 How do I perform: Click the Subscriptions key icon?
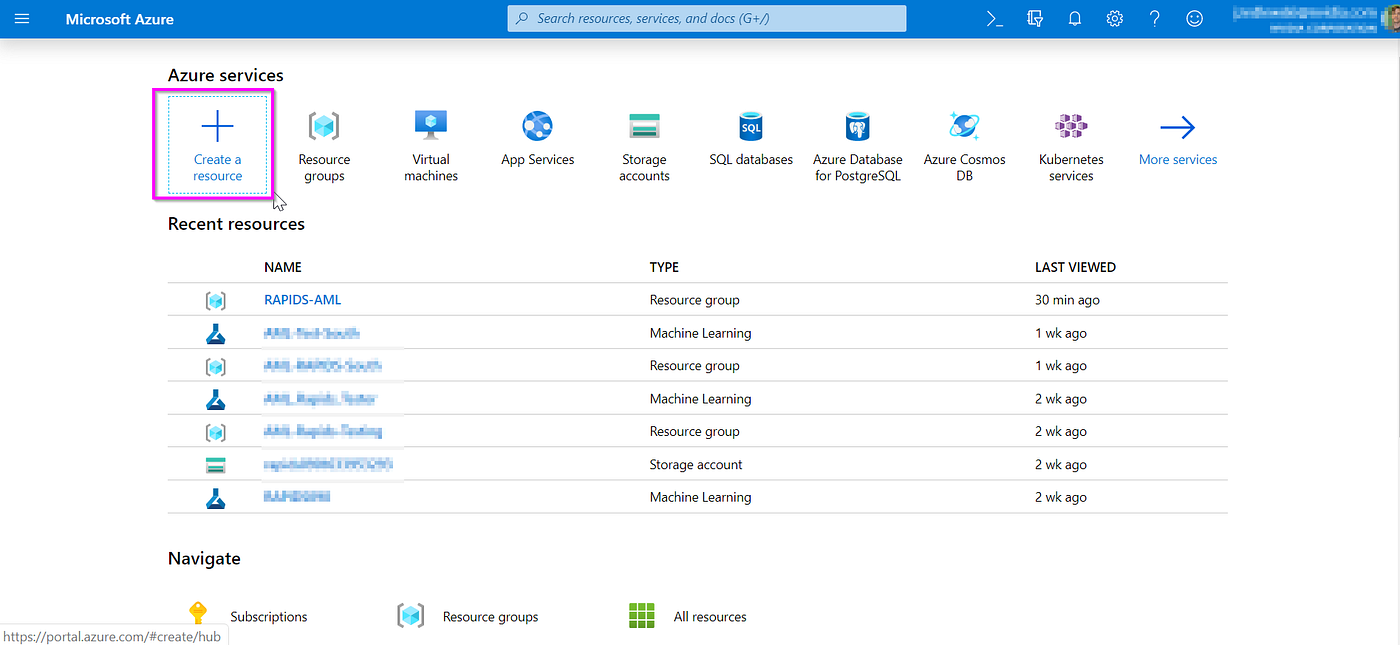tap(198, 615)
